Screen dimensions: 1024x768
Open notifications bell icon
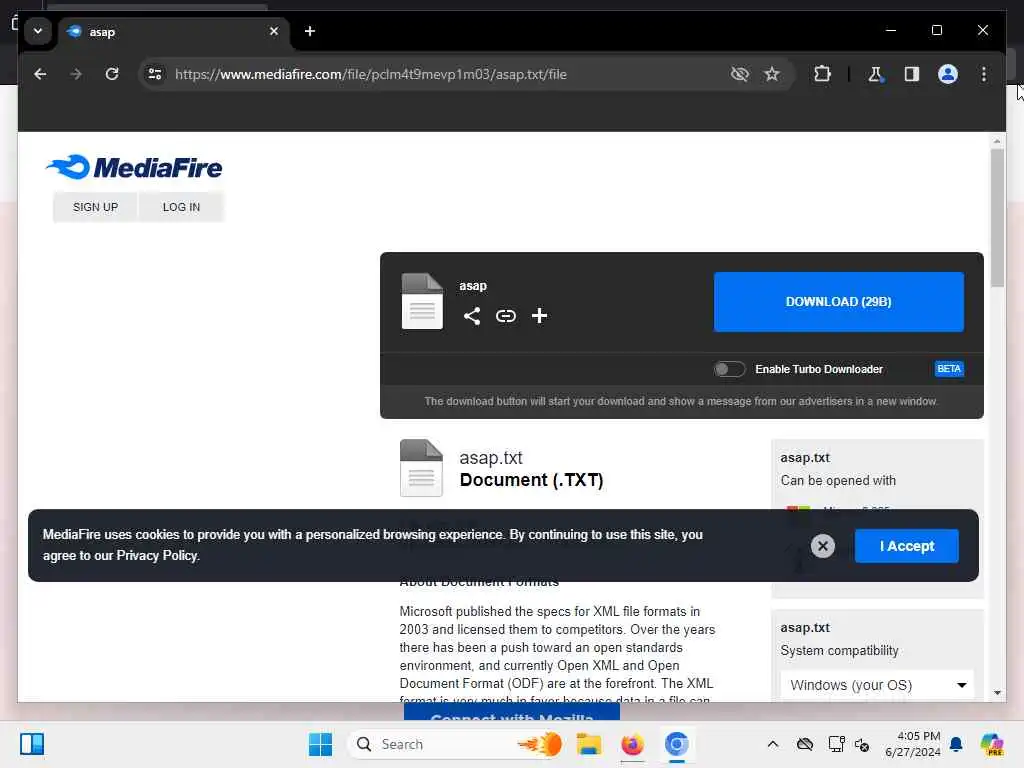pyautogui.click(x=956, y=744)
